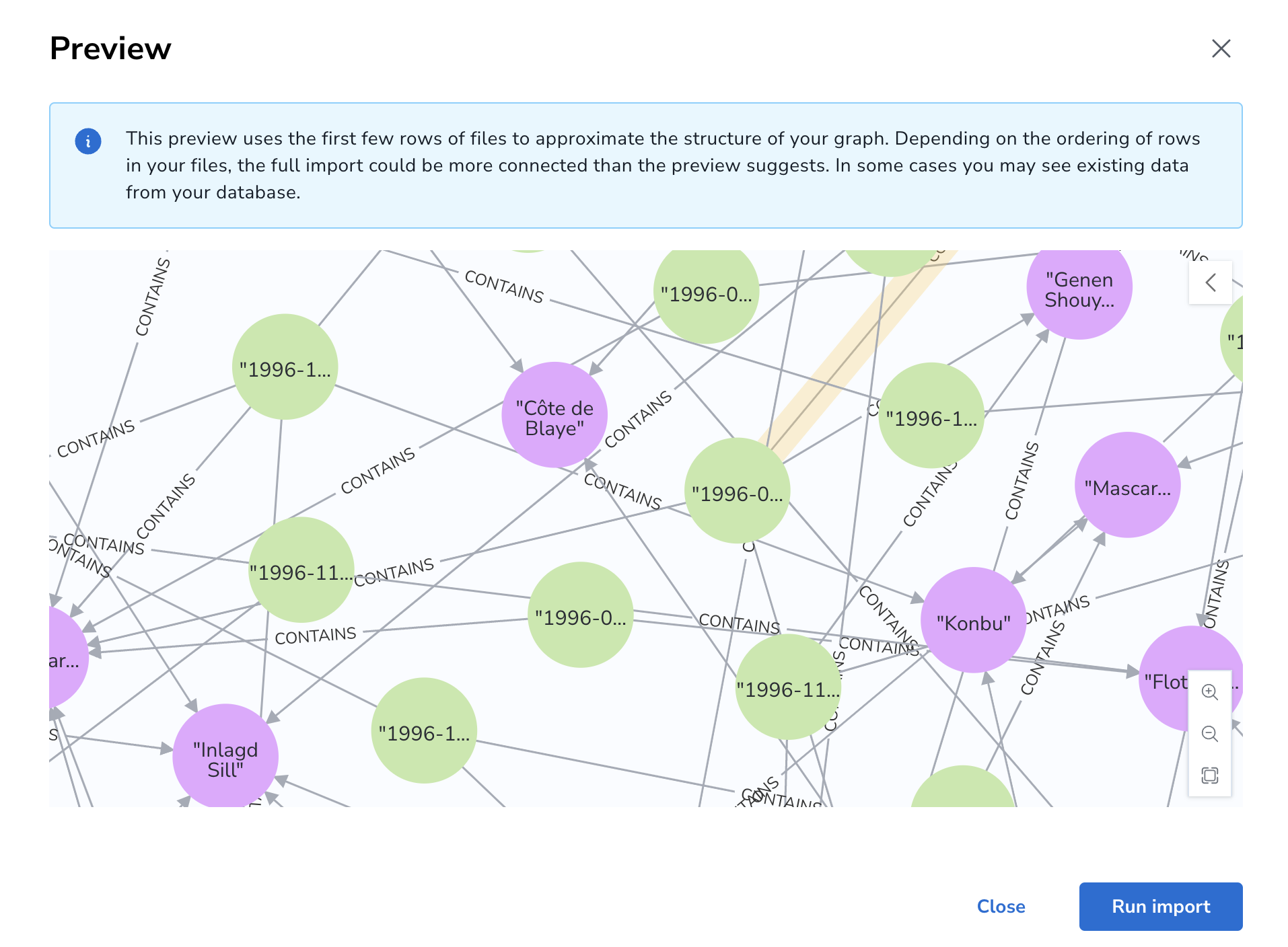Click the green "1996-0..." node beside highlighted edge
1288x947 pixels.
click(x=737, y=491)
